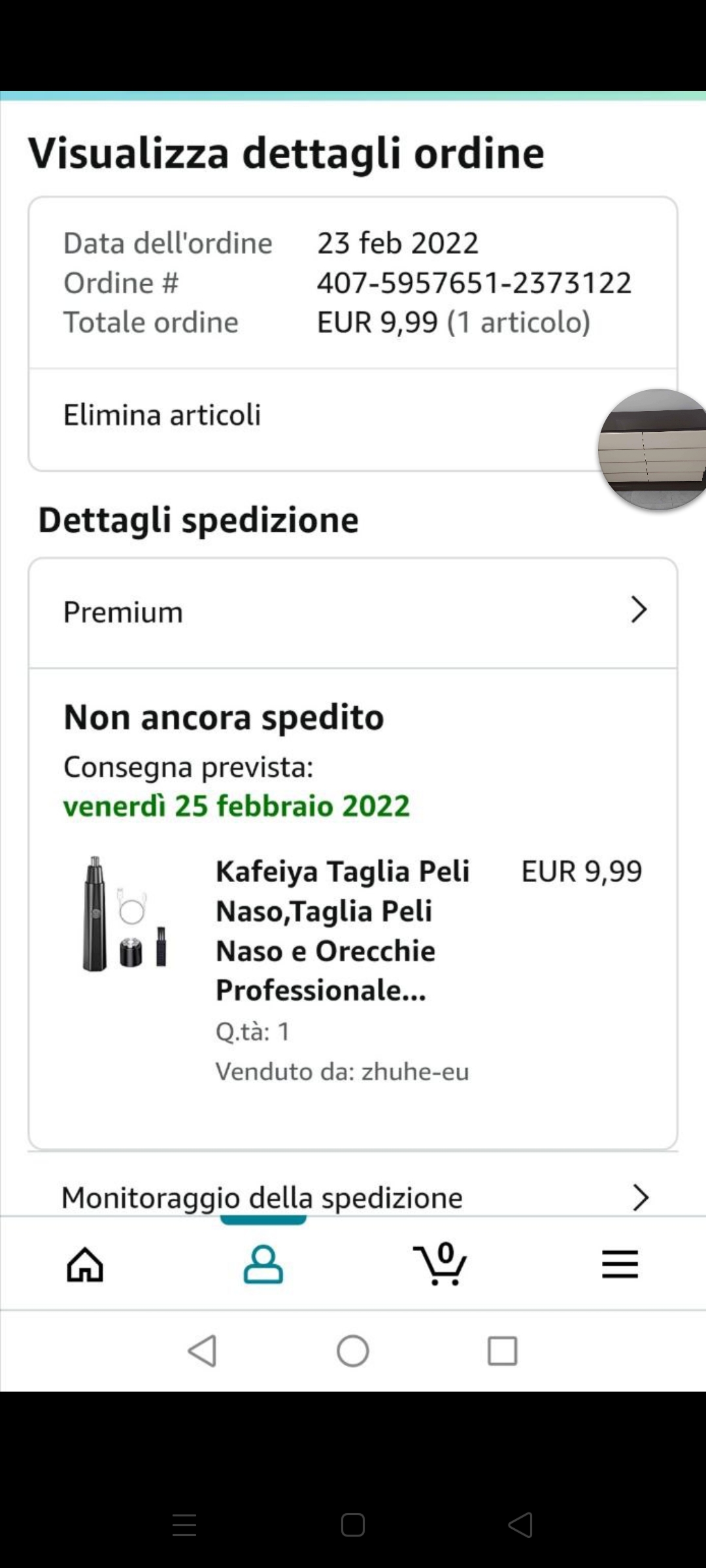706x1568 pixels.
Task: Open the account profile tab
Action: pos(263,1264)
